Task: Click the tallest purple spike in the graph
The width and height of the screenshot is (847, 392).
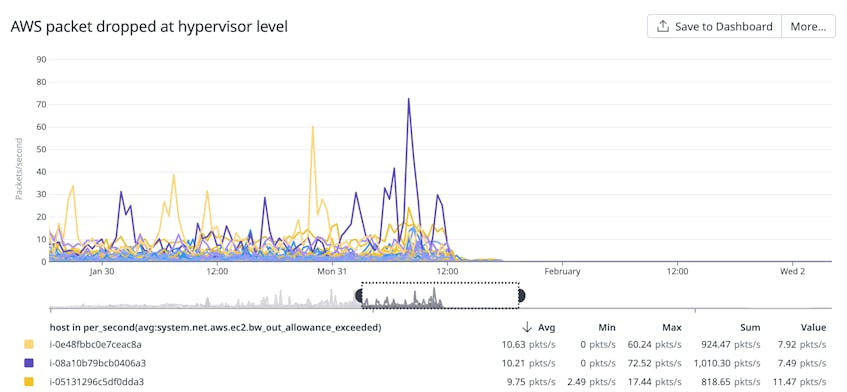Action: click(x=409, y=99)
